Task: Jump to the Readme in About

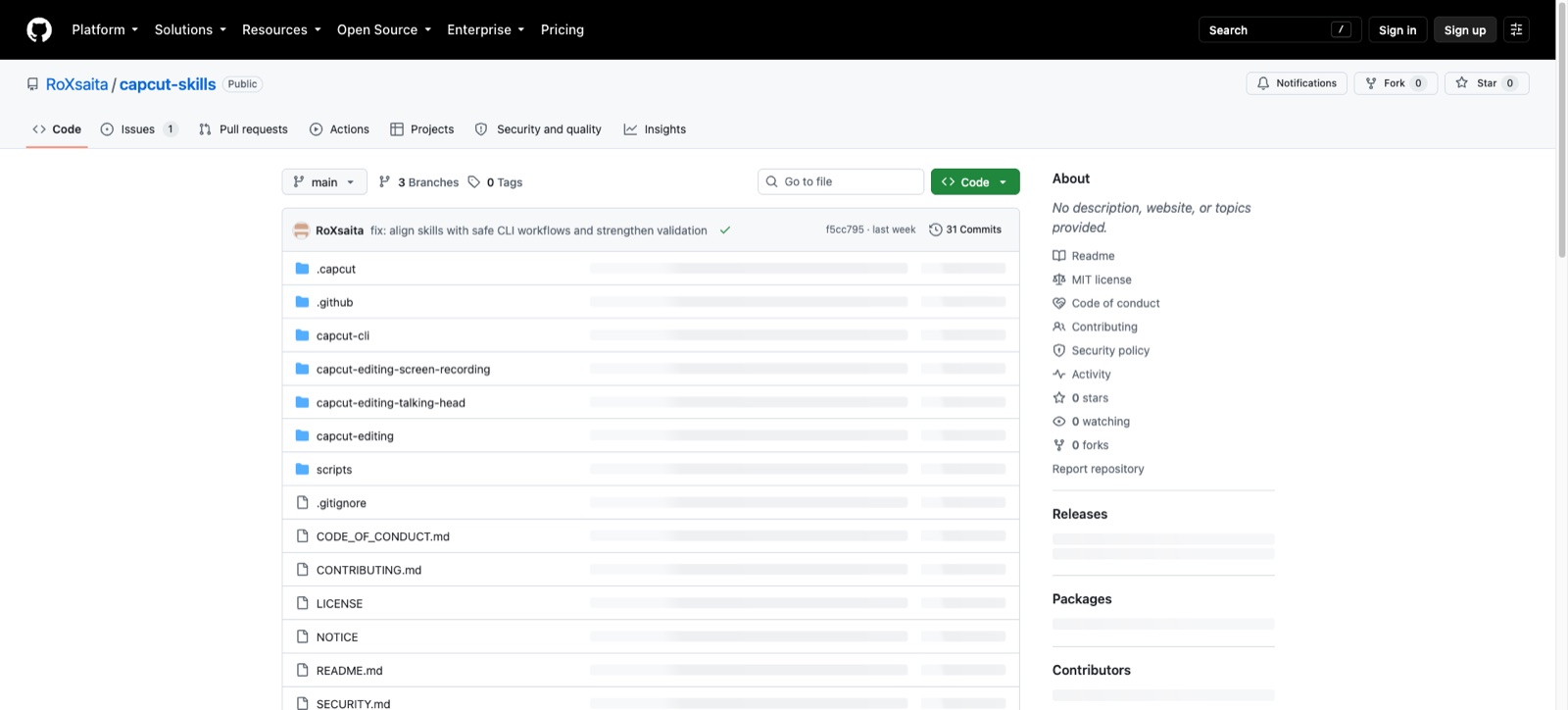Action: [x=1084, y=256]
